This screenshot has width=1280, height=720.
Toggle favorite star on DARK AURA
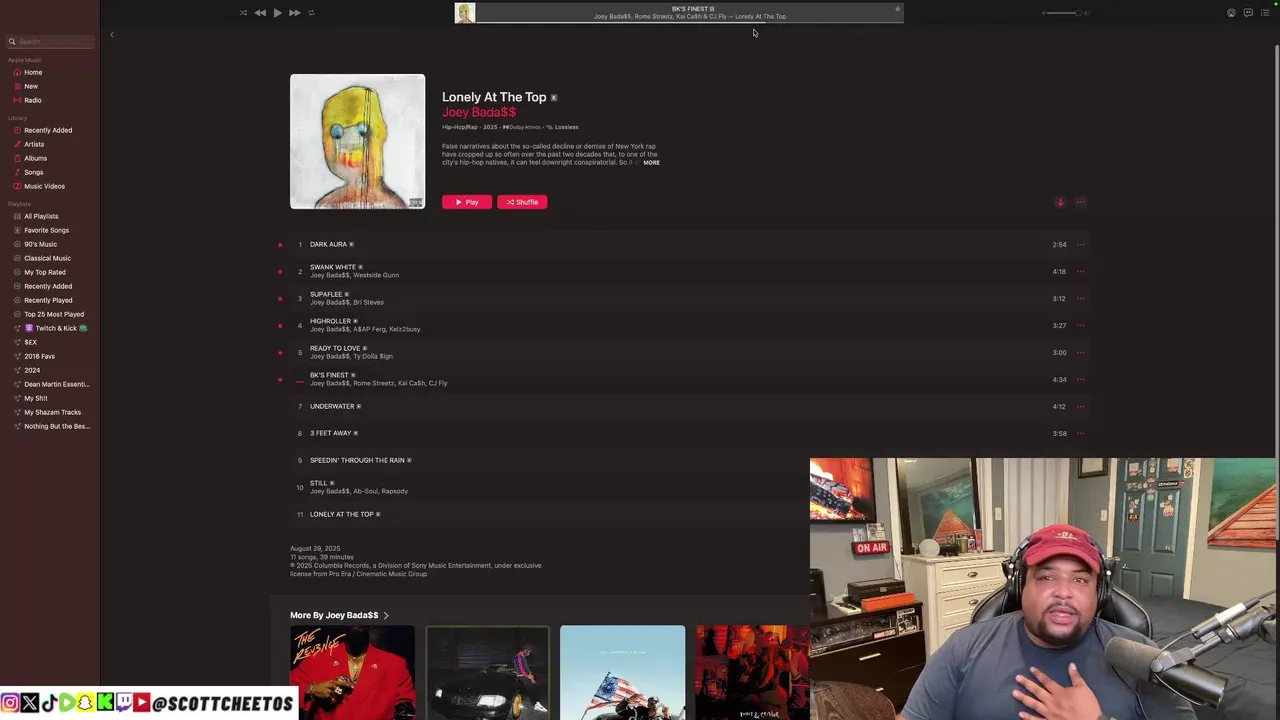click(280, 244)
